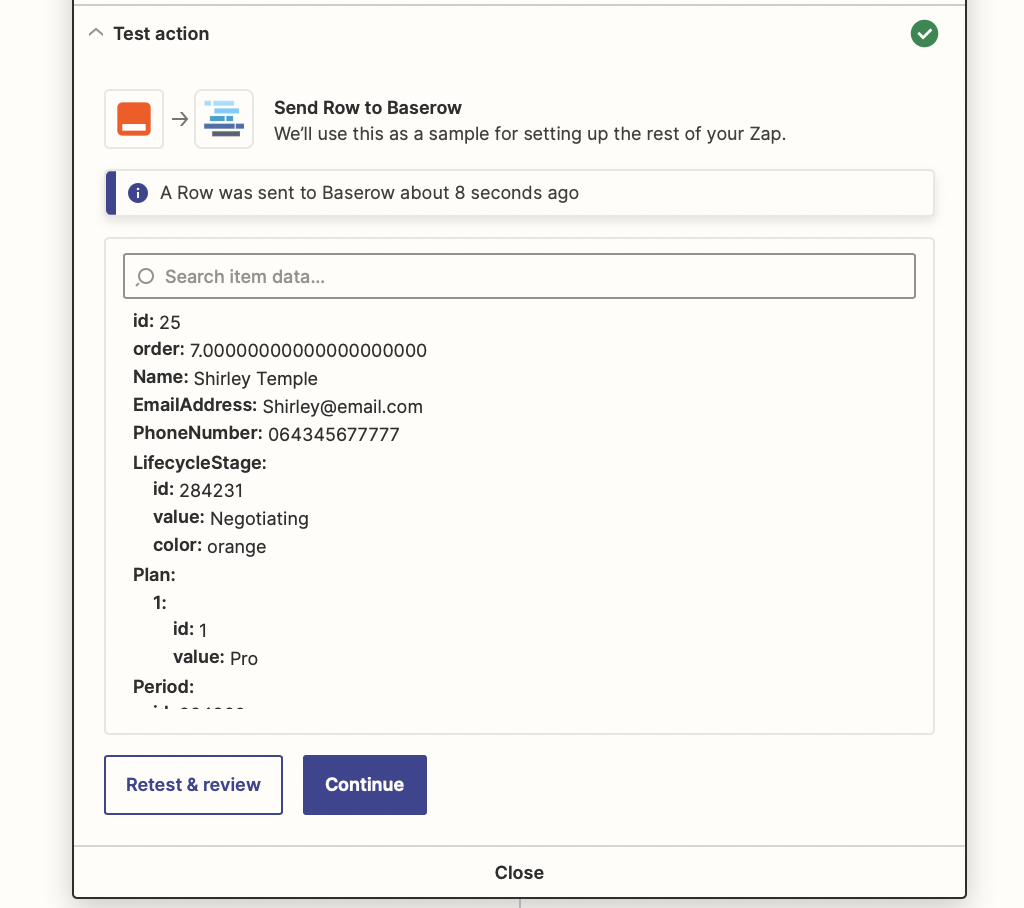The height and width of the screenshot is (908, 1024).
Task: Collapse the Test action section chevron
Action: pos(96,33)
